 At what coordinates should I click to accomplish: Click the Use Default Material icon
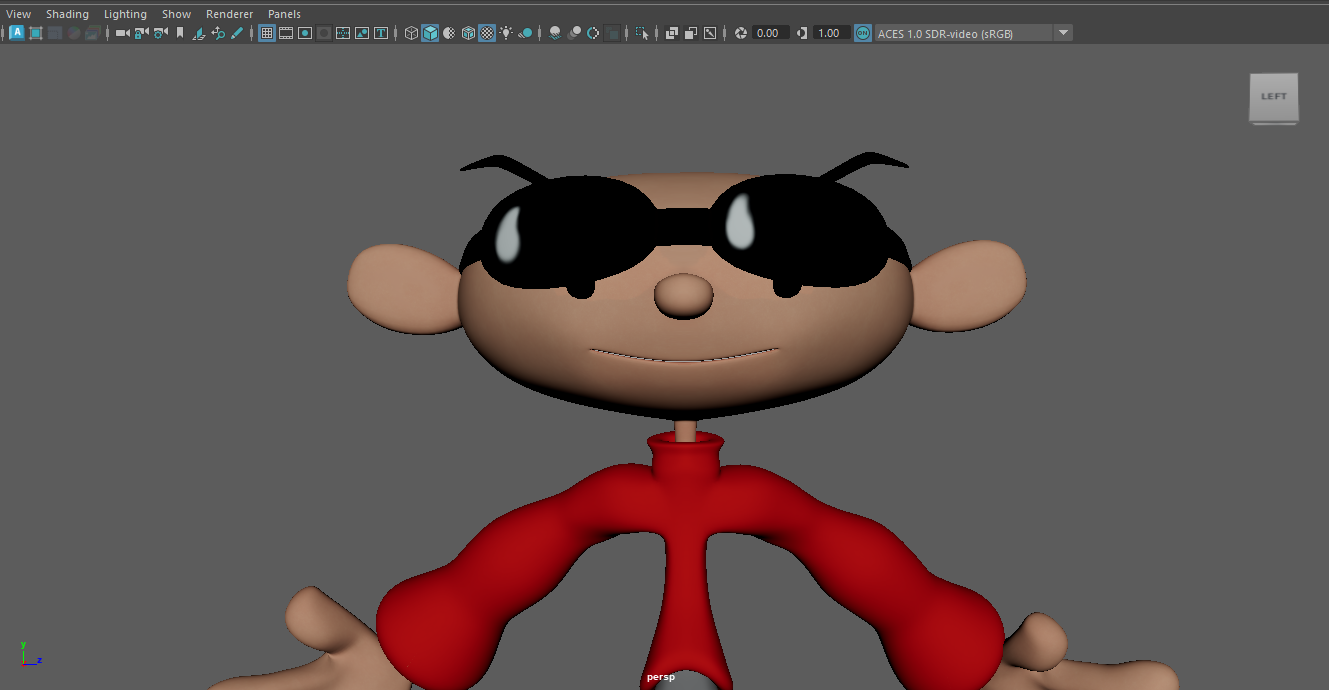point(449,33)
